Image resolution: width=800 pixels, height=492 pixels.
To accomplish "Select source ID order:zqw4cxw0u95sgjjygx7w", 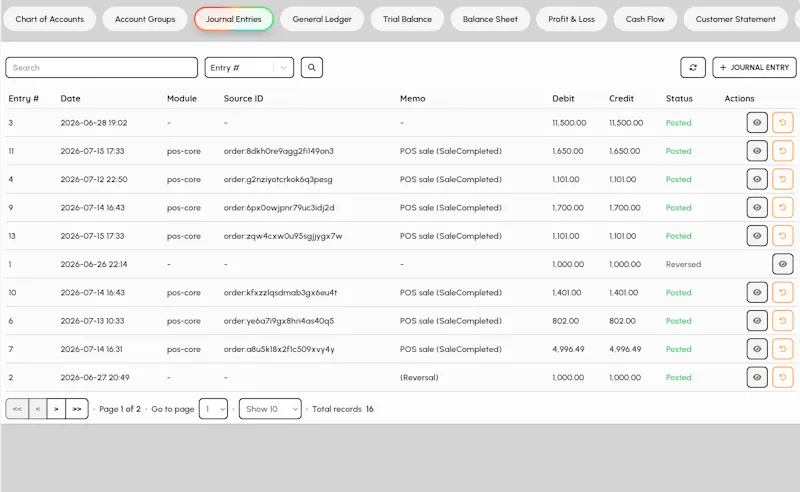I will [x=283, y=236].
